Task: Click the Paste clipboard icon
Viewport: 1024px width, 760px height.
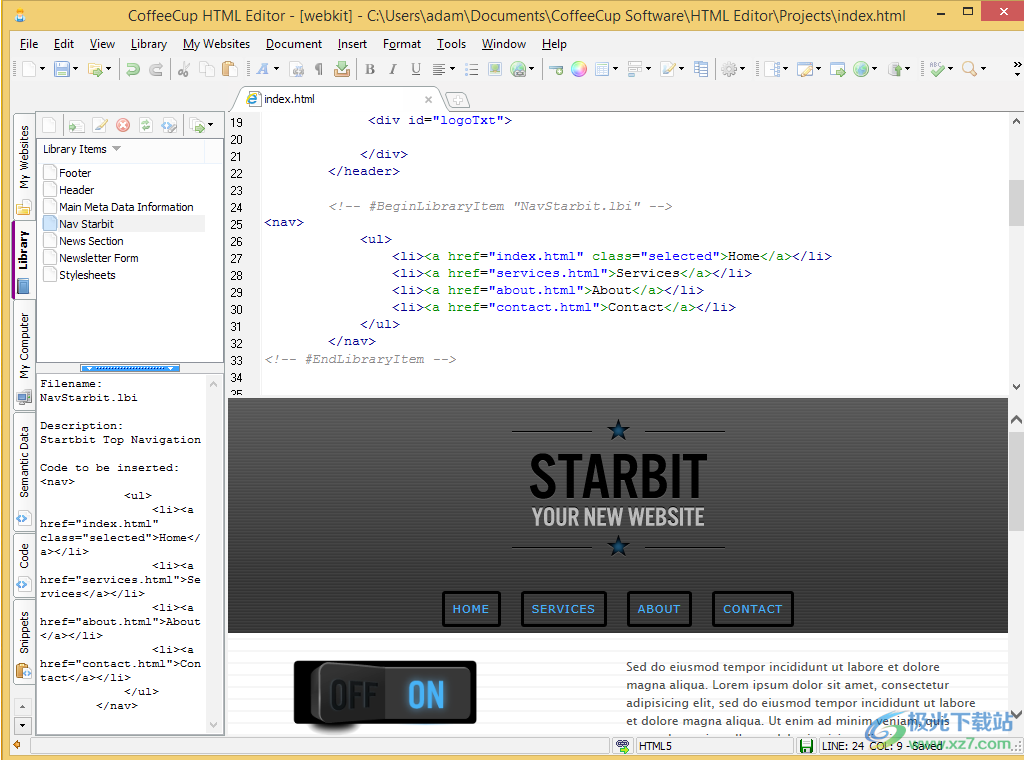Action: tap(229, 69)
